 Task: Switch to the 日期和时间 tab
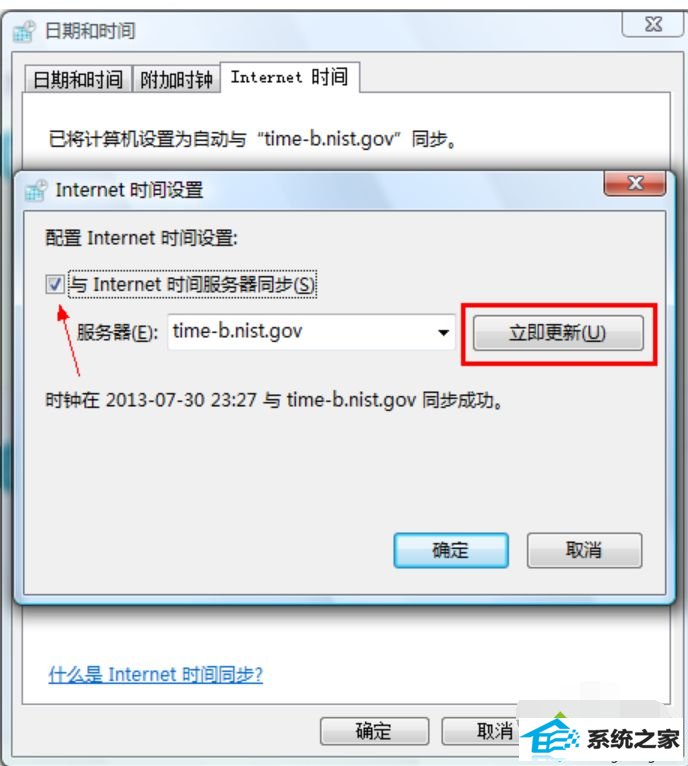point(78,79)
